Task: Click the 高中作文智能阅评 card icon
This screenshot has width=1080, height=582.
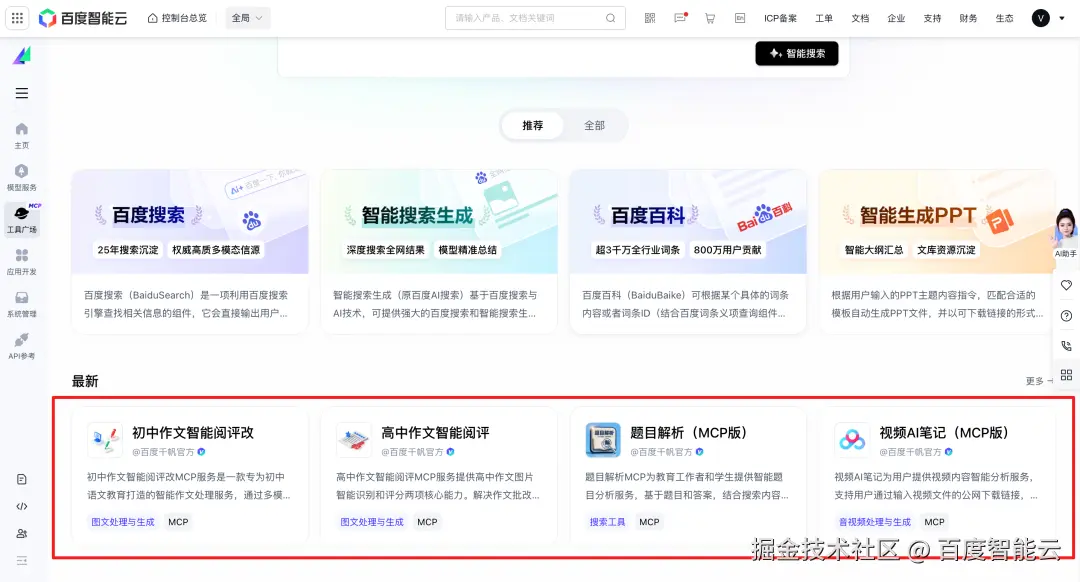Action: tap(354, 440)
